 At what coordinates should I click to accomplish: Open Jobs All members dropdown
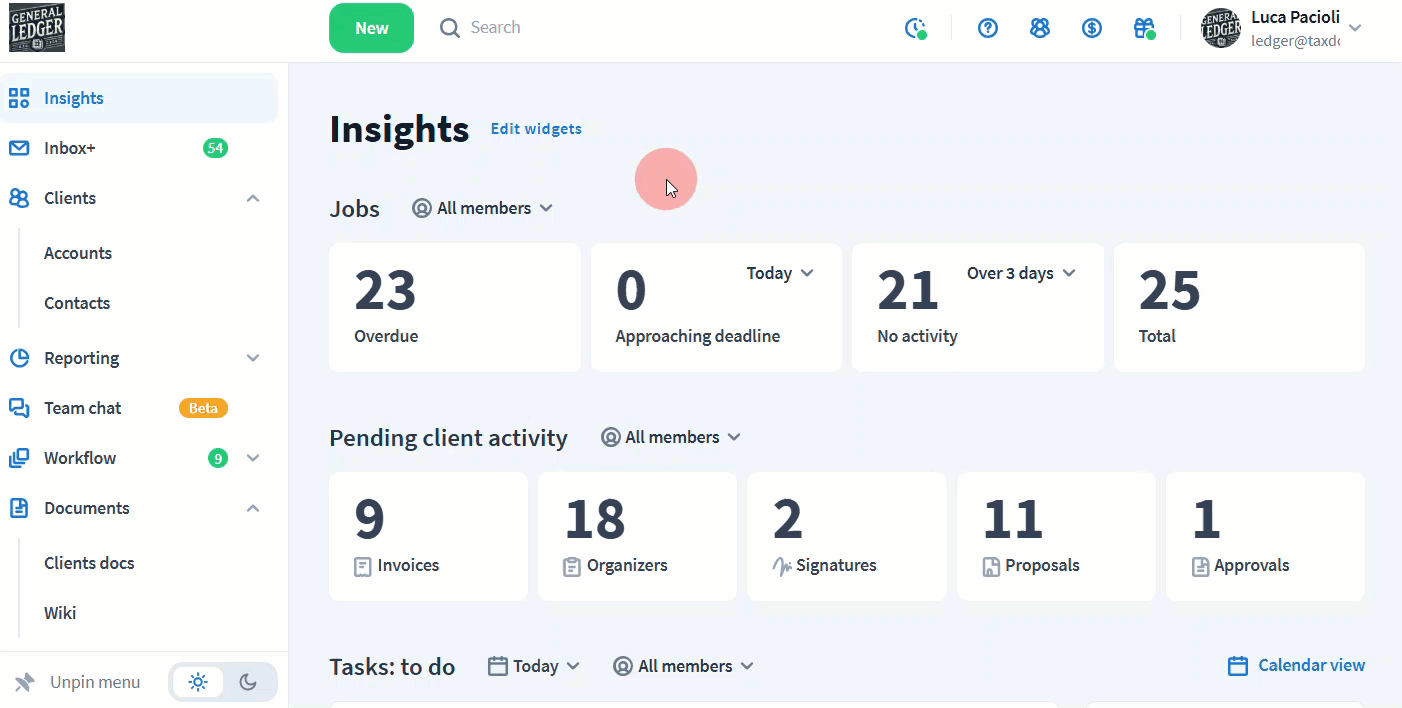pyautogui.click(x=484, y=208)
